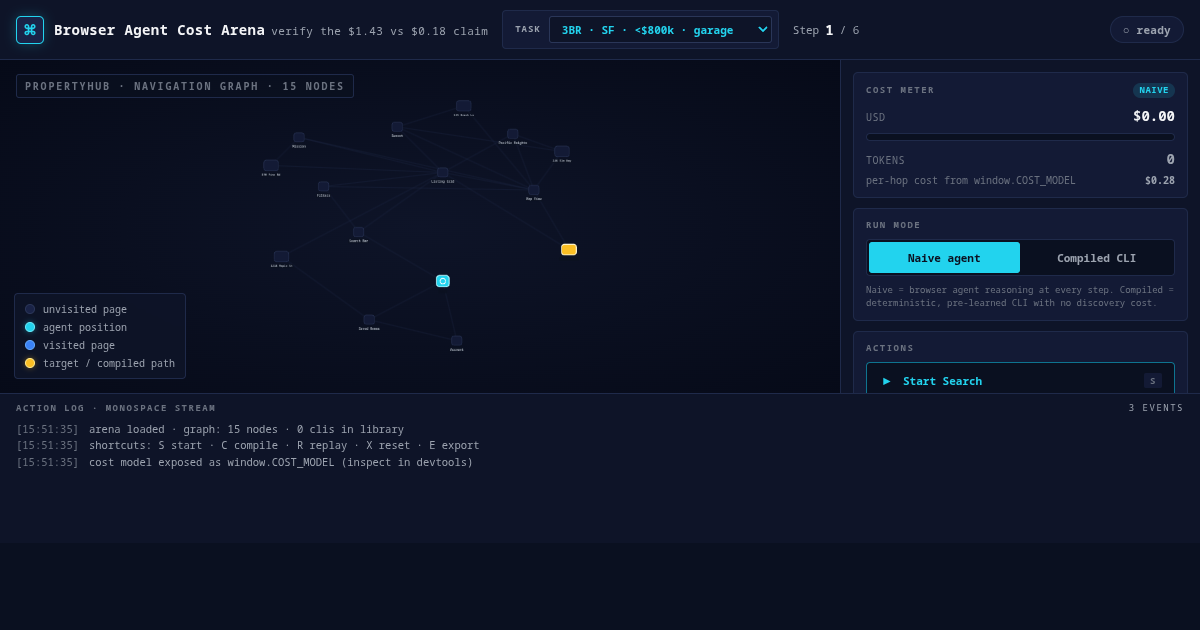1200x630 pixels.
Task: Select Naive agent run mode
Action: pyautogui.click(x=944, y=258)
